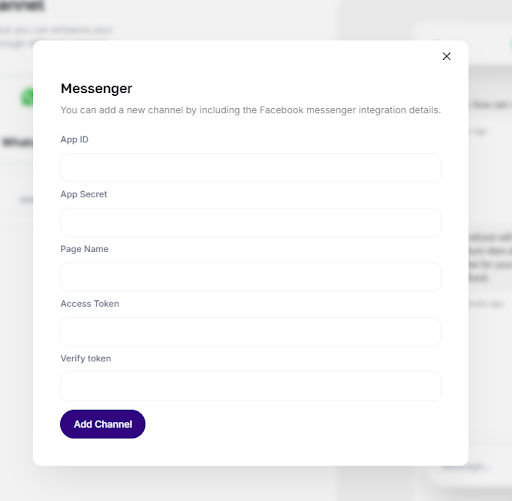This screenshot has height=501, width=512.
Task: Click the App ID label
Action: [x=74, y=139]
